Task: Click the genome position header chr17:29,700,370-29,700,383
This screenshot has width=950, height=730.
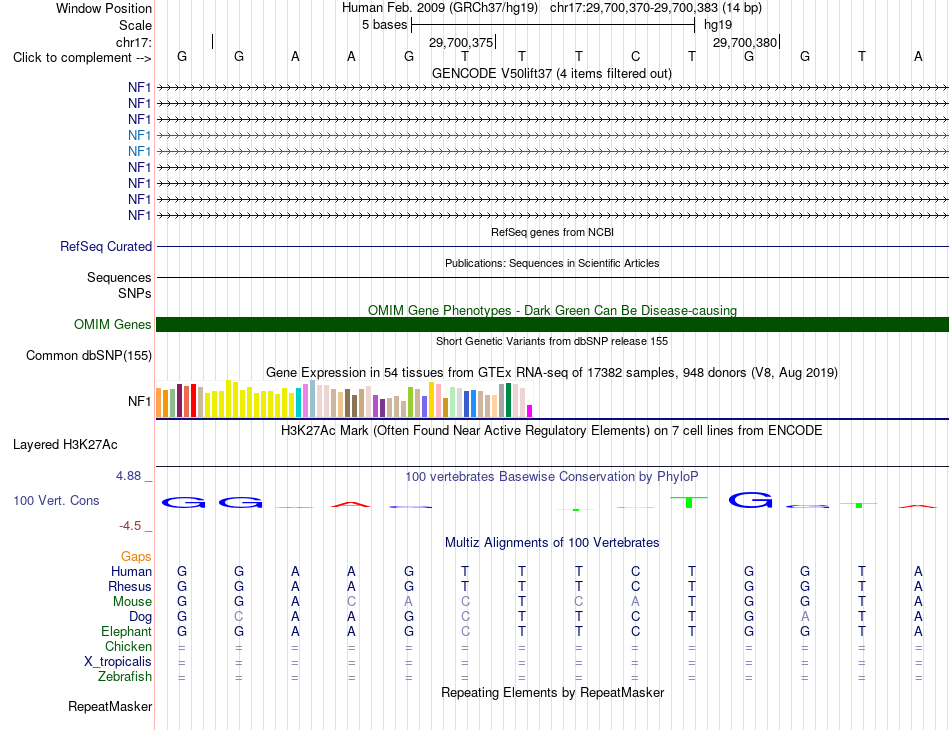Action: pyautogui.click(x=634, y=8)
